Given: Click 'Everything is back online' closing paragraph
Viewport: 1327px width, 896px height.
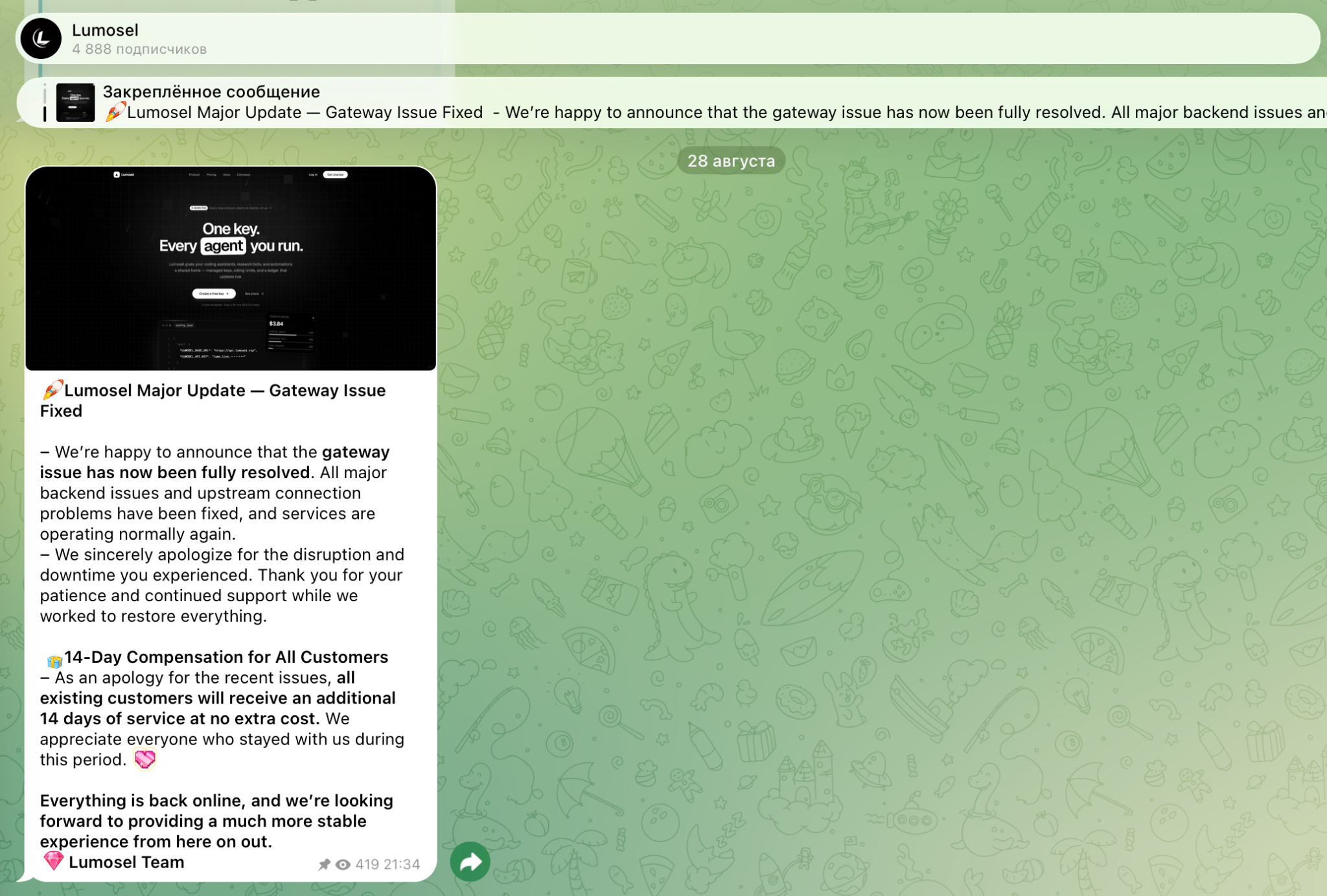Looking at the screenshot, I should pos(217,821).
